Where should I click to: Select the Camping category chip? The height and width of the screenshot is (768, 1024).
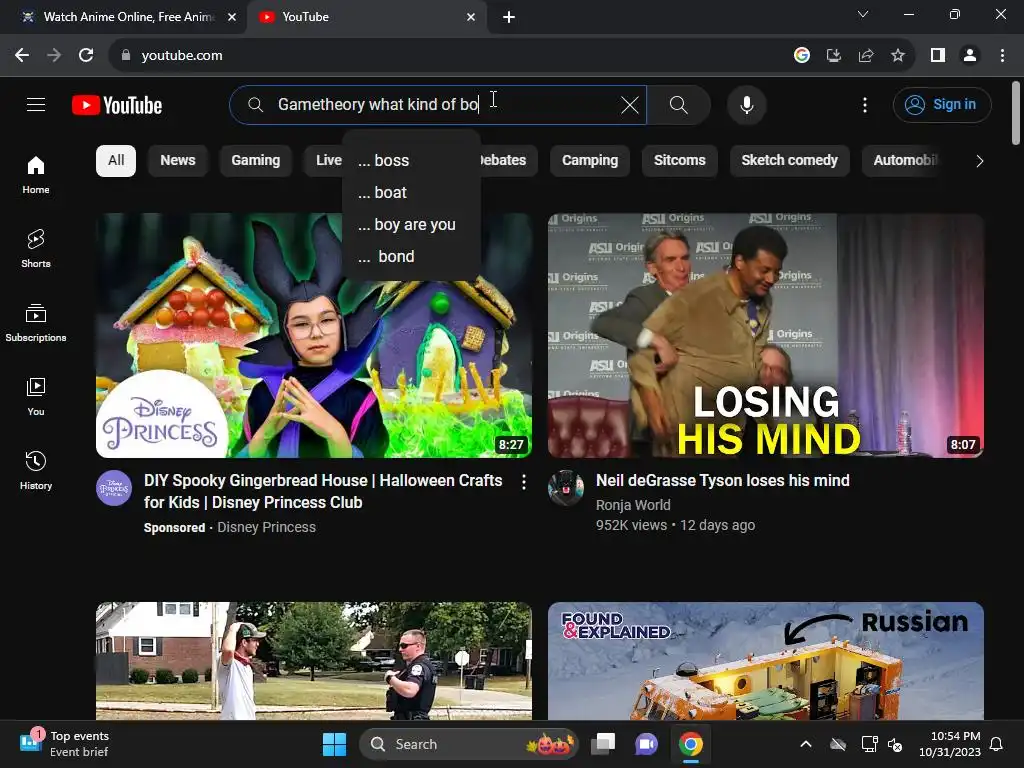coord(590,161)
